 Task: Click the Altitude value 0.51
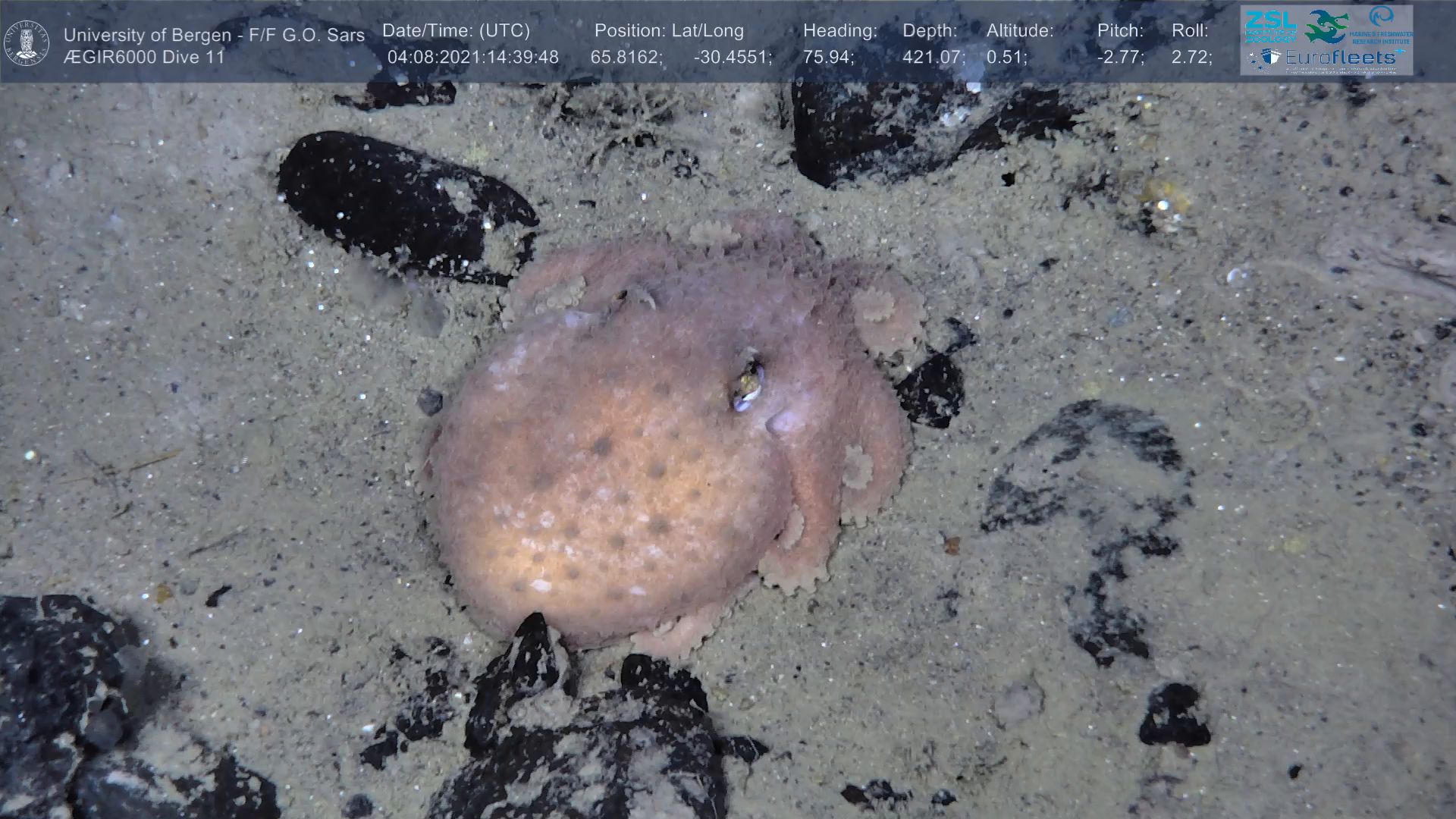point(1006,58)
